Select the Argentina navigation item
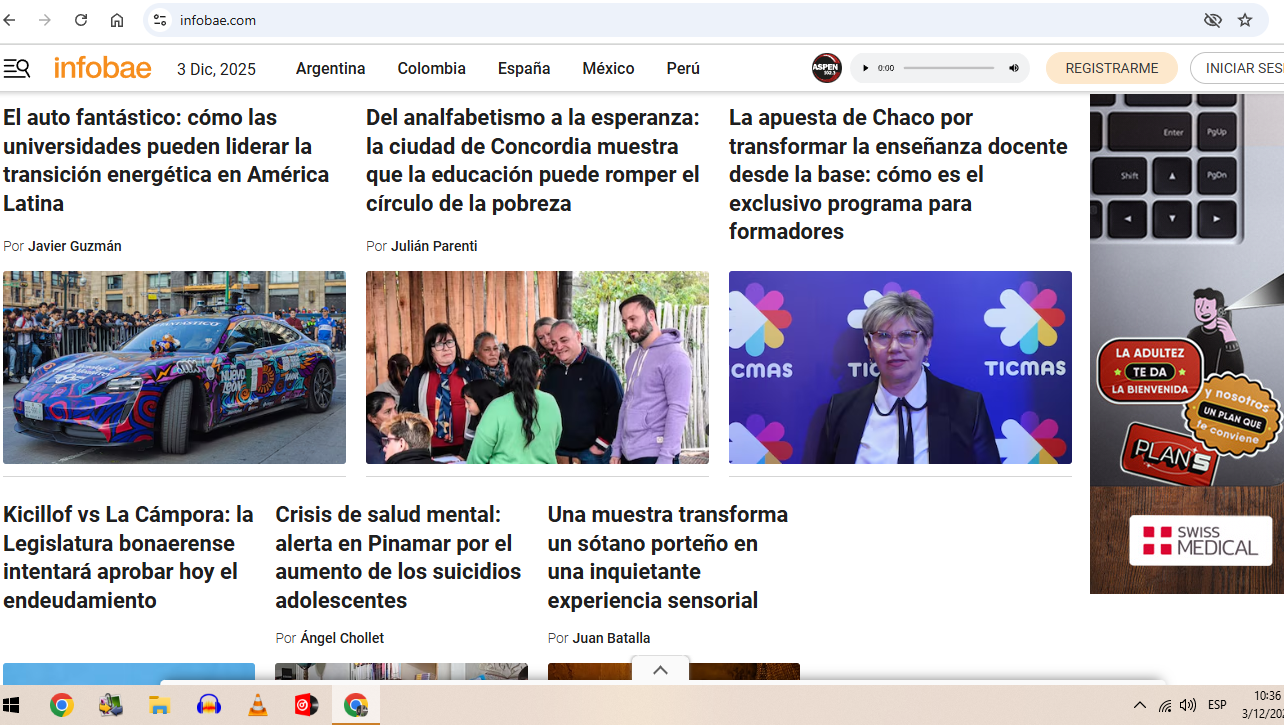The width and height of the screenshot is (1284, 725). pos(330,68)
